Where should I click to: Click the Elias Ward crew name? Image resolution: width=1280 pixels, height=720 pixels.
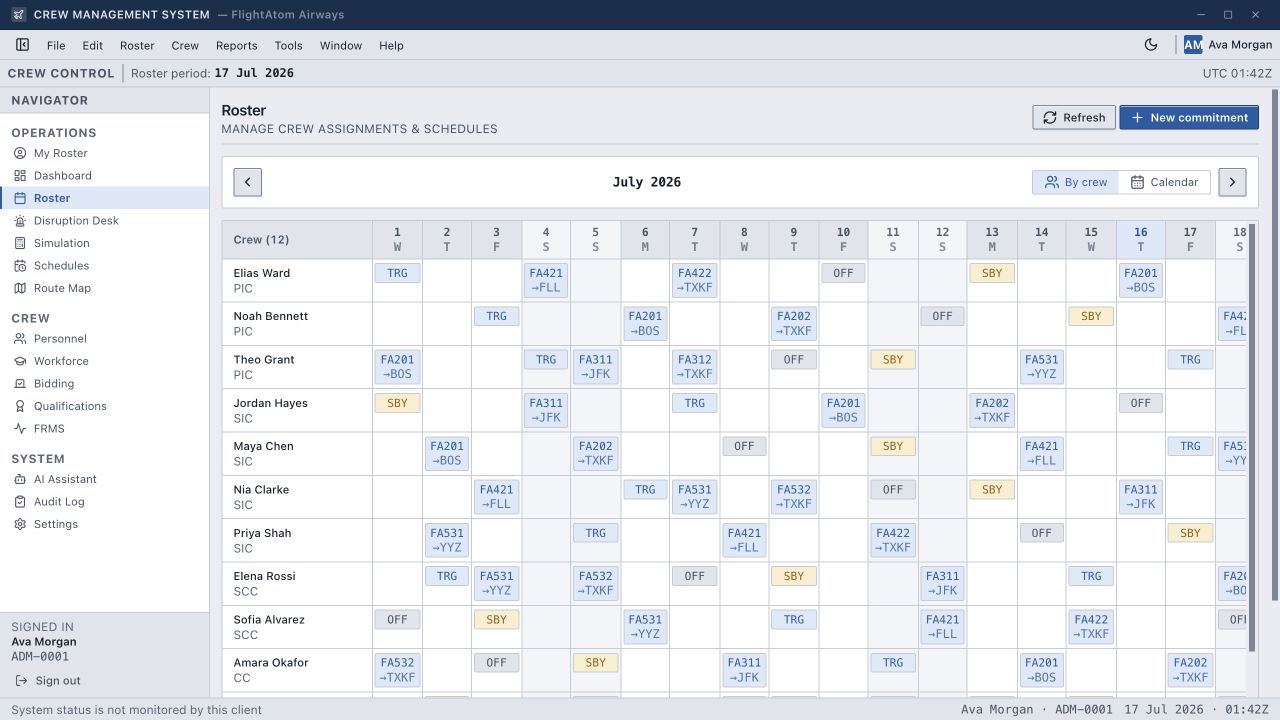coord(261,273)
